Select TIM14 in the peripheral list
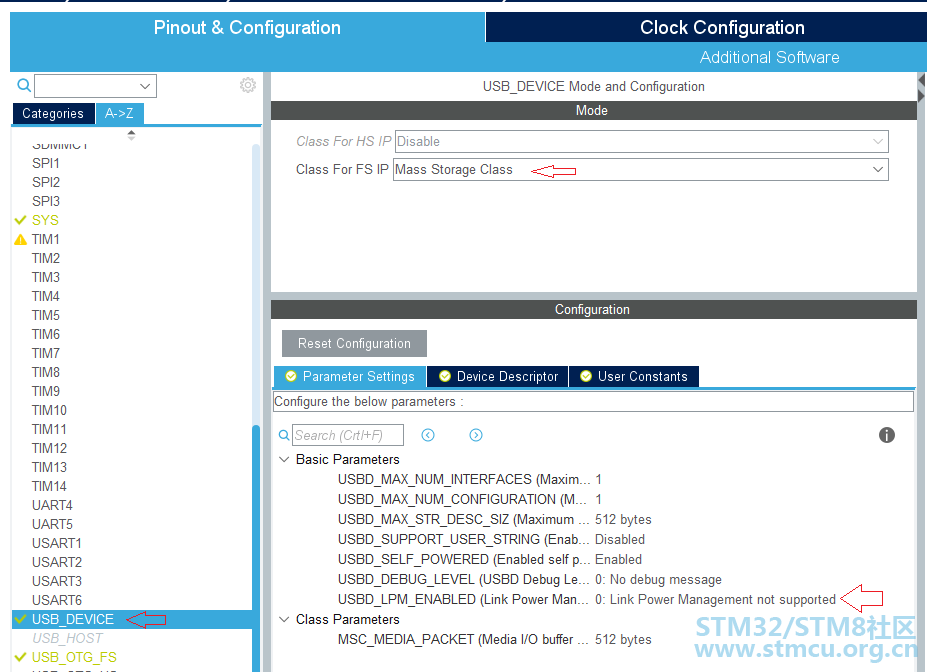This screenshot has height=672, width=927. 49,486
